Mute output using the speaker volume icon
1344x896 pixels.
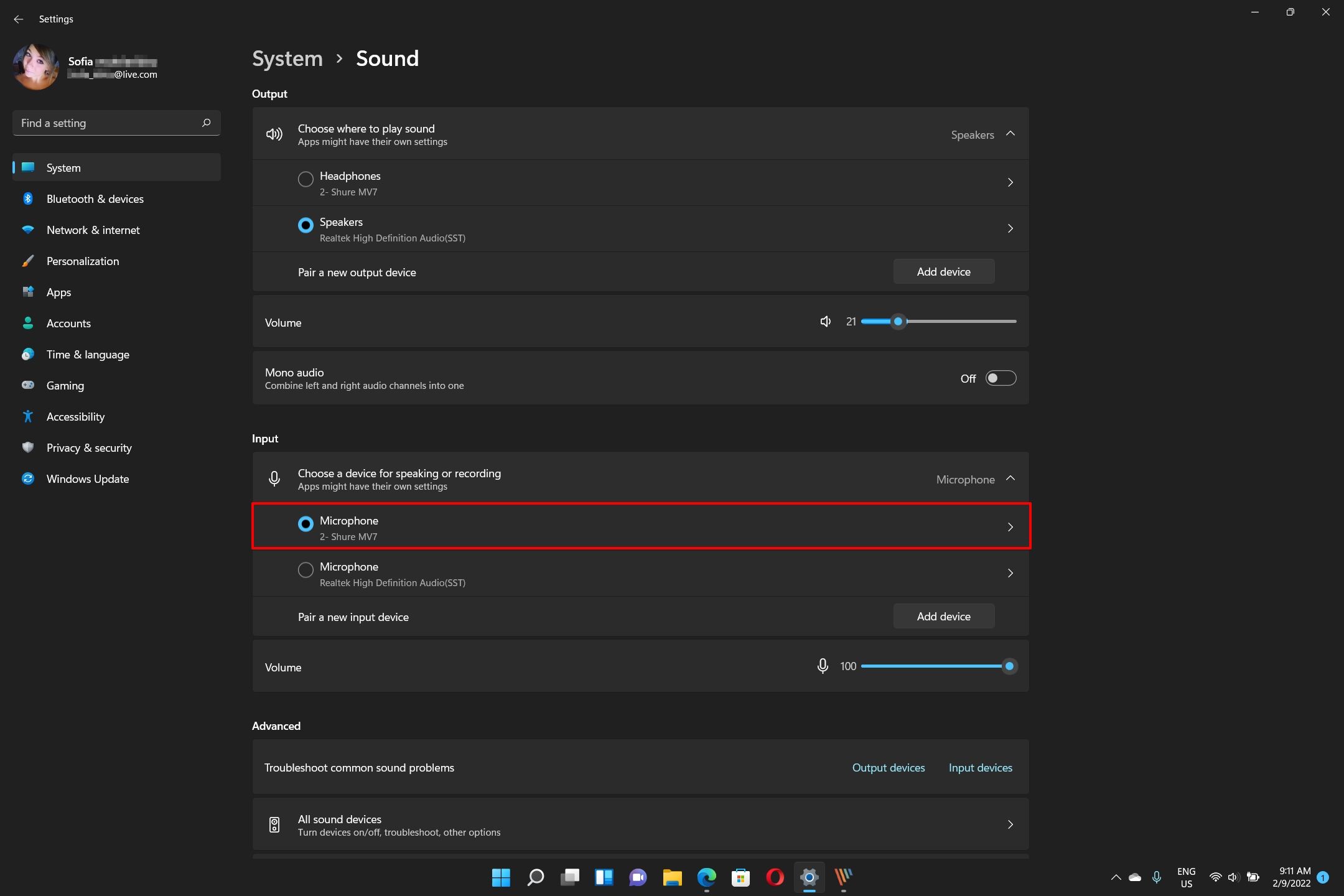(825, 322)
